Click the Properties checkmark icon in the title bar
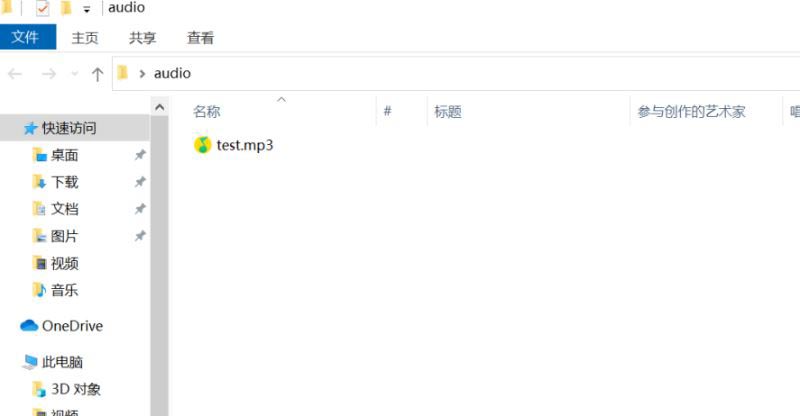This screenshot has width=800, height=416. point(43,8)
